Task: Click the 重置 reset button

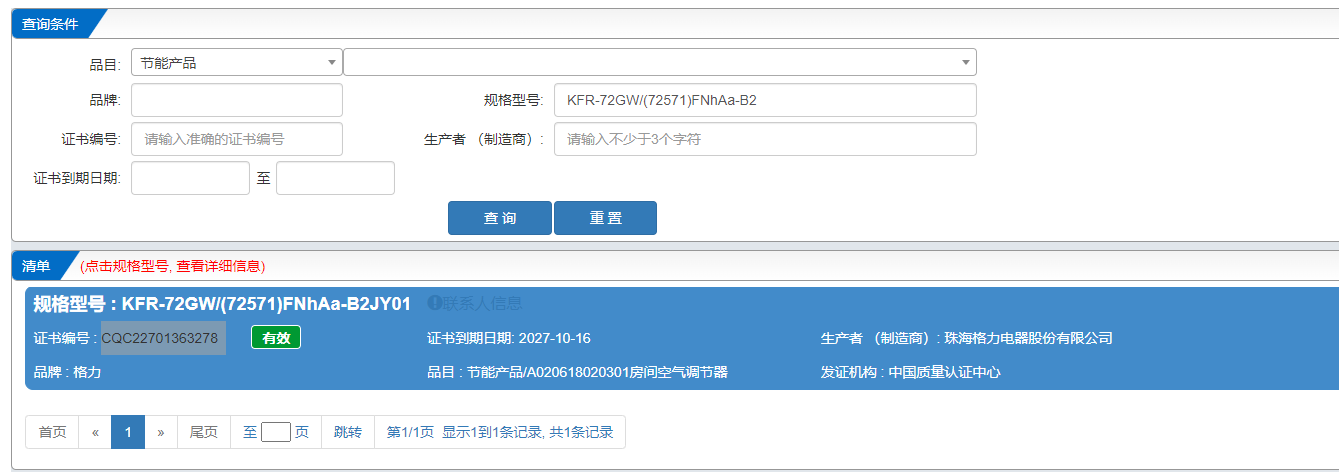Action: click(x=605, y=218)
